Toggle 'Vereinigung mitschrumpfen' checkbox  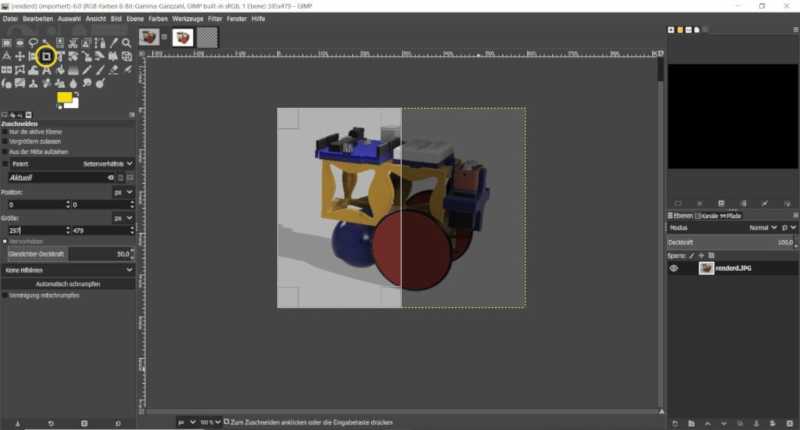(5, 295)
